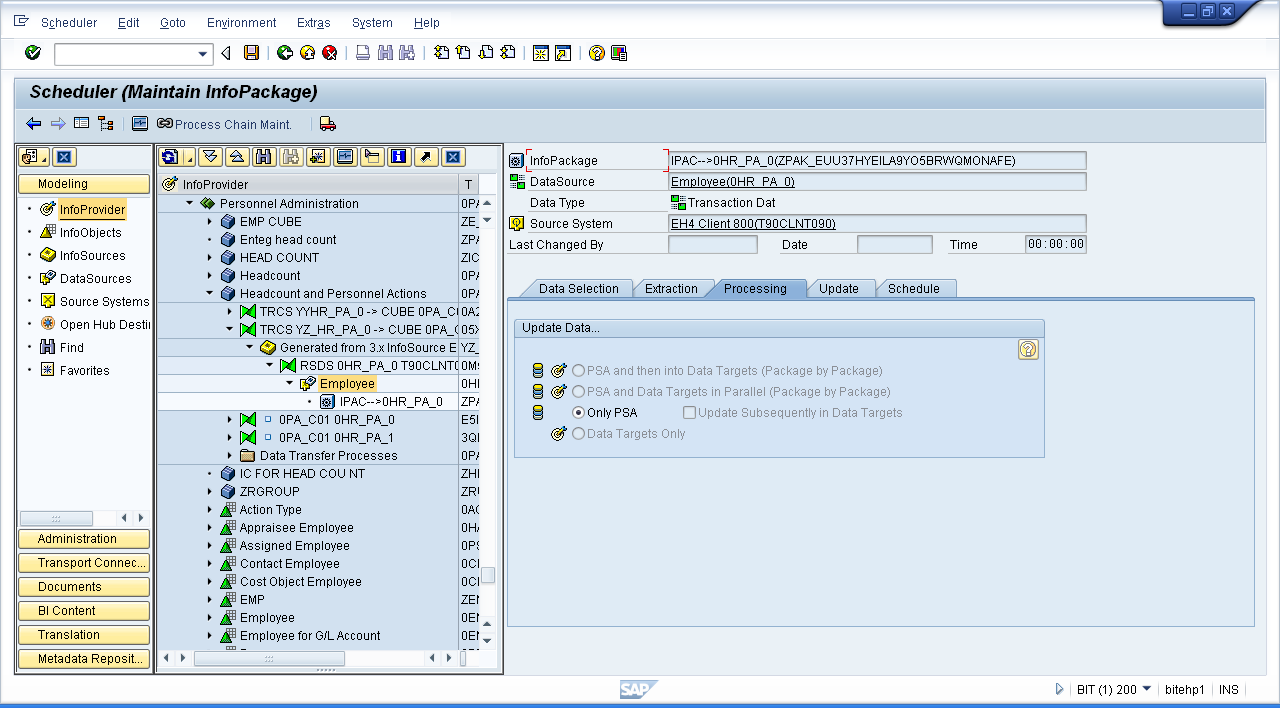
Task: Click the binoculars Find icon in the tree toolbar
Action: (x=264, y=156)
